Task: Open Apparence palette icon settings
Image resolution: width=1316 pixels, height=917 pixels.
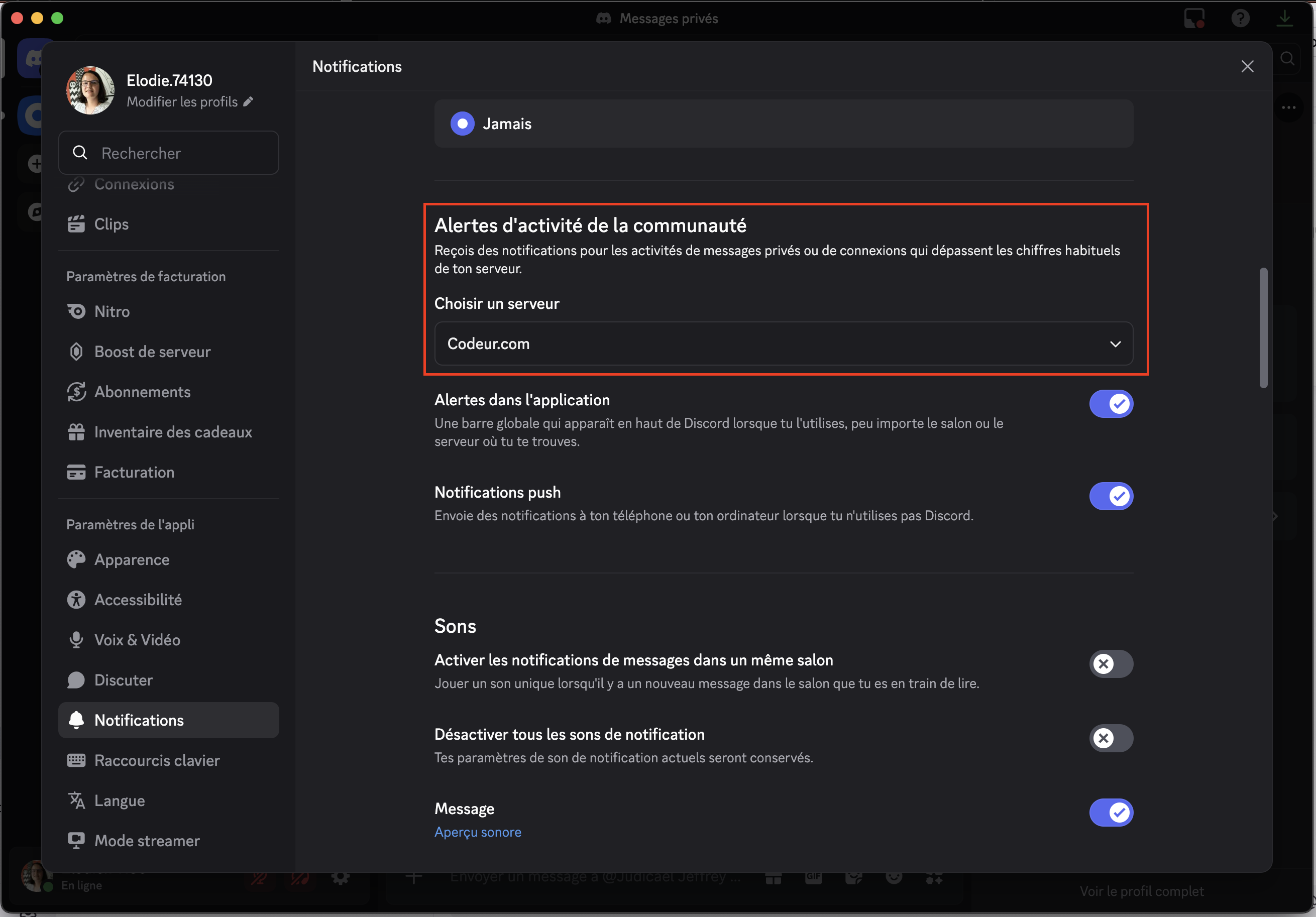Action: pos(76,559)
